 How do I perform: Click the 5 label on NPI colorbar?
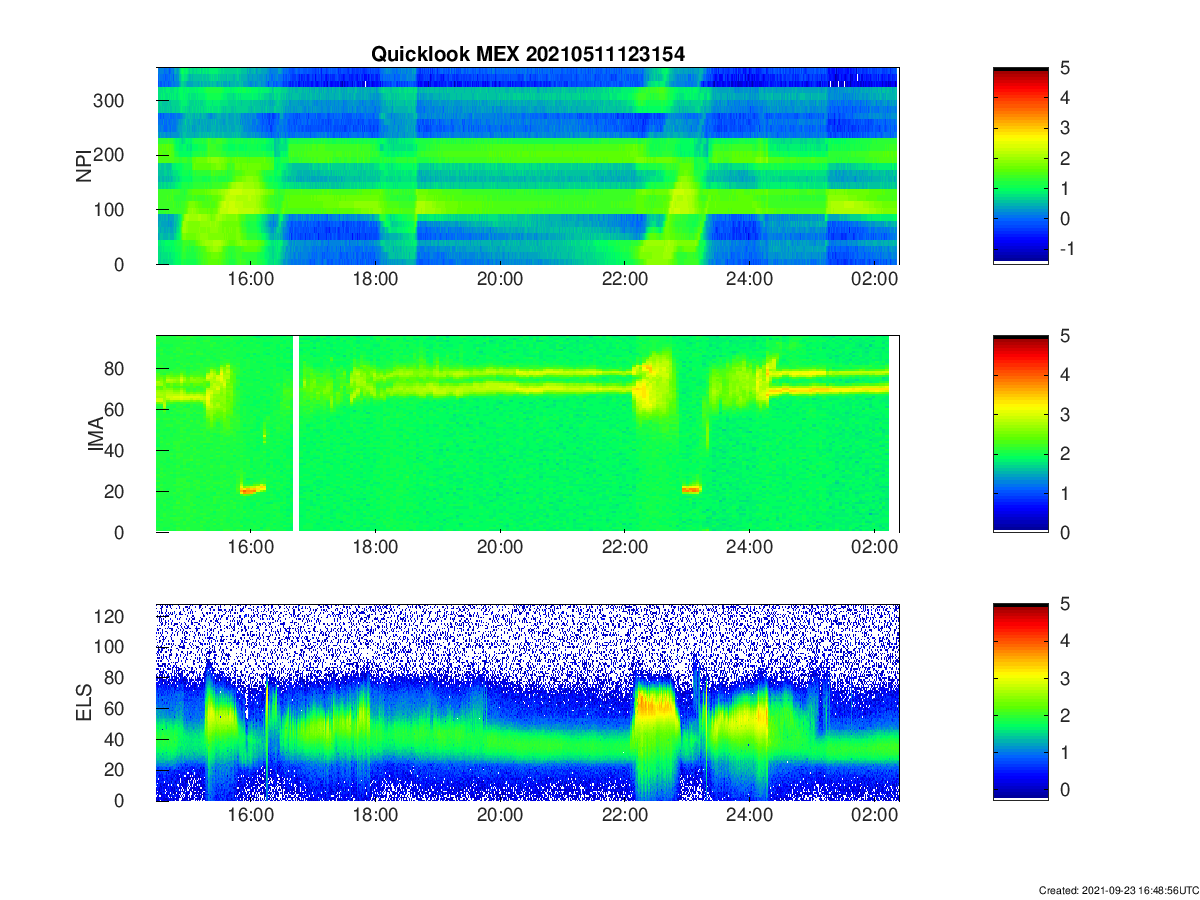(x=1066, y=68)
